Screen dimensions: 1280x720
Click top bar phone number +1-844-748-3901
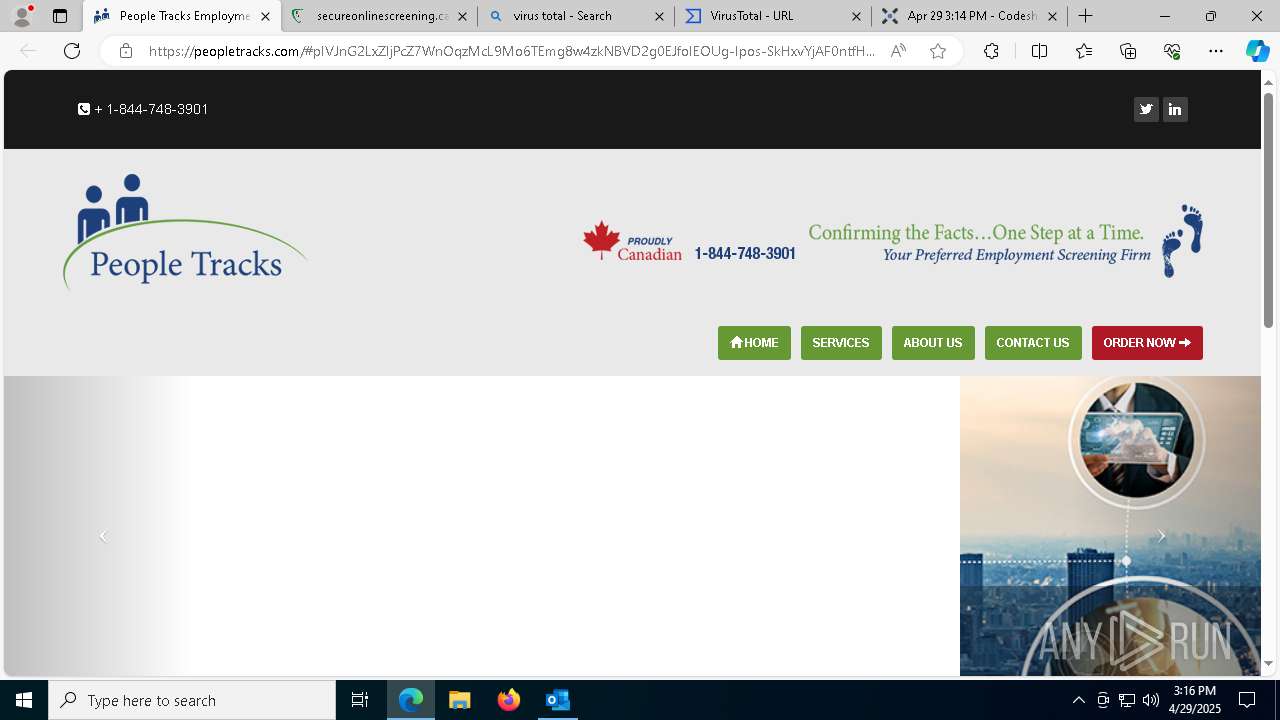click(x=143, y=110)
